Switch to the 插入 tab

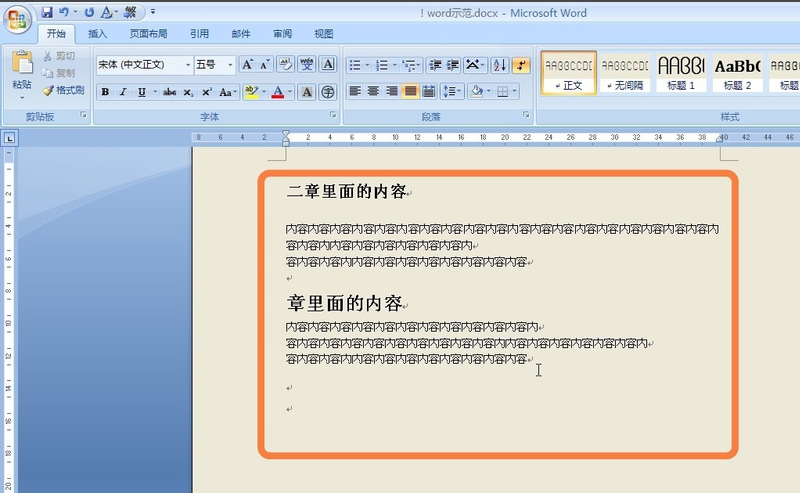(97, 34)
